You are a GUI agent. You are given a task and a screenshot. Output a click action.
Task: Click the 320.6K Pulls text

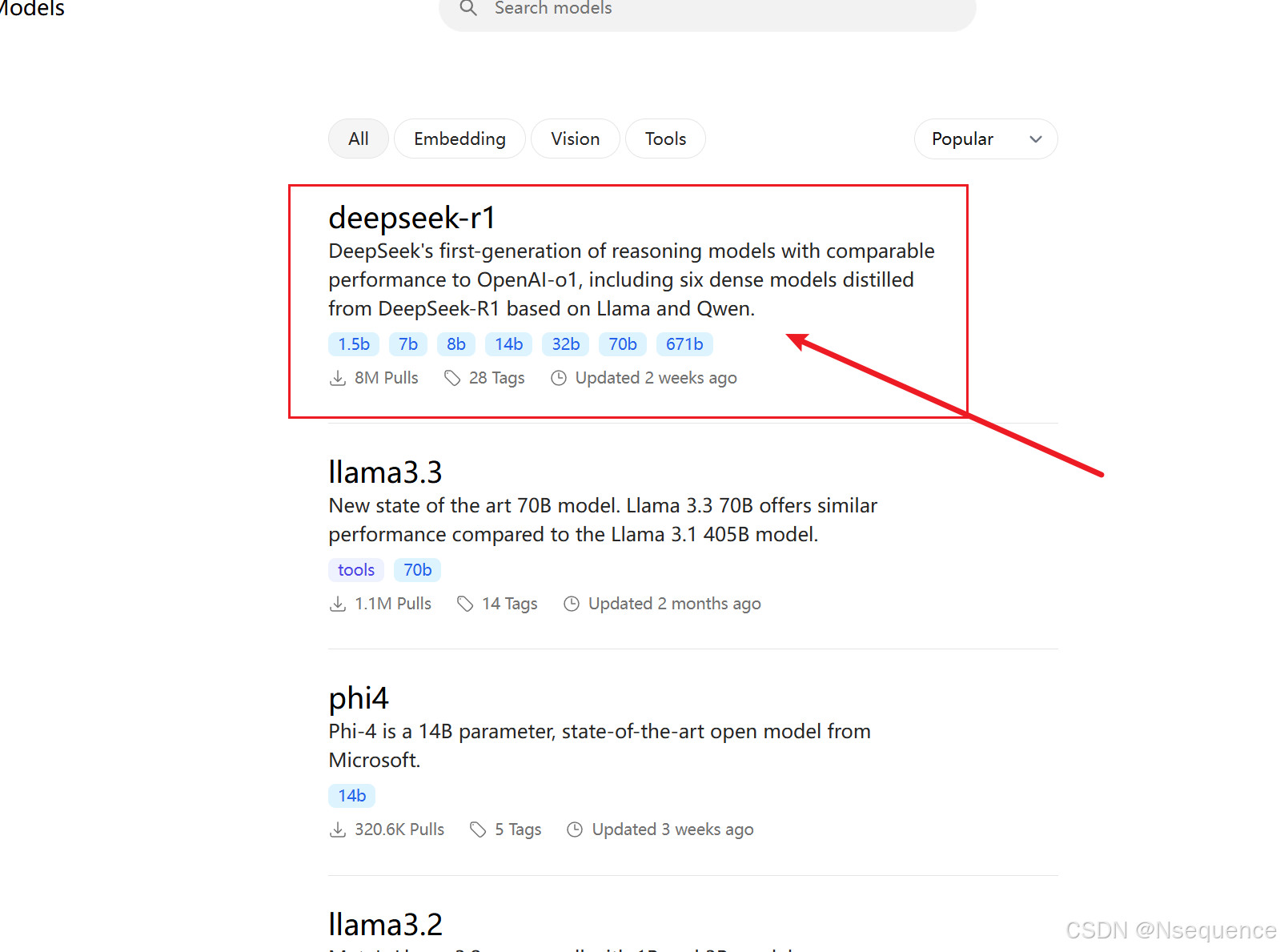point(399,829)
